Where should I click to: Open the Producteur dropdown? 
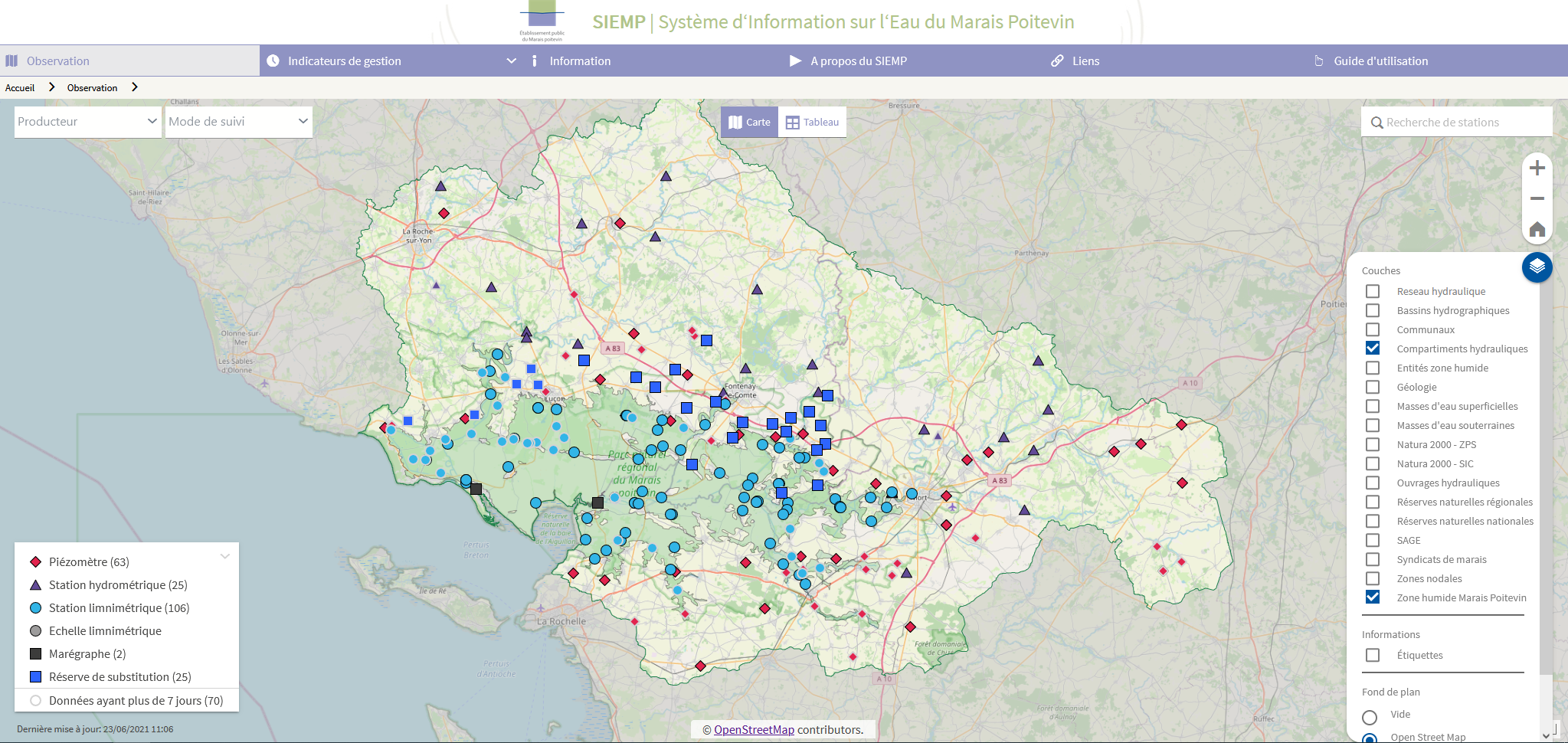88,122
